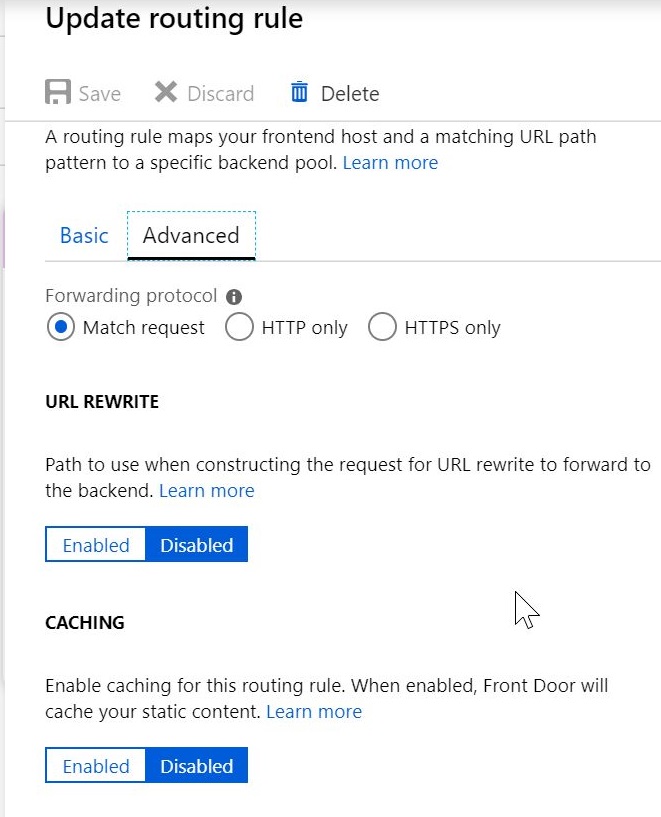Enable caching for this routing rule
This screenshot has width=661, height=817.
click(96, 765)
